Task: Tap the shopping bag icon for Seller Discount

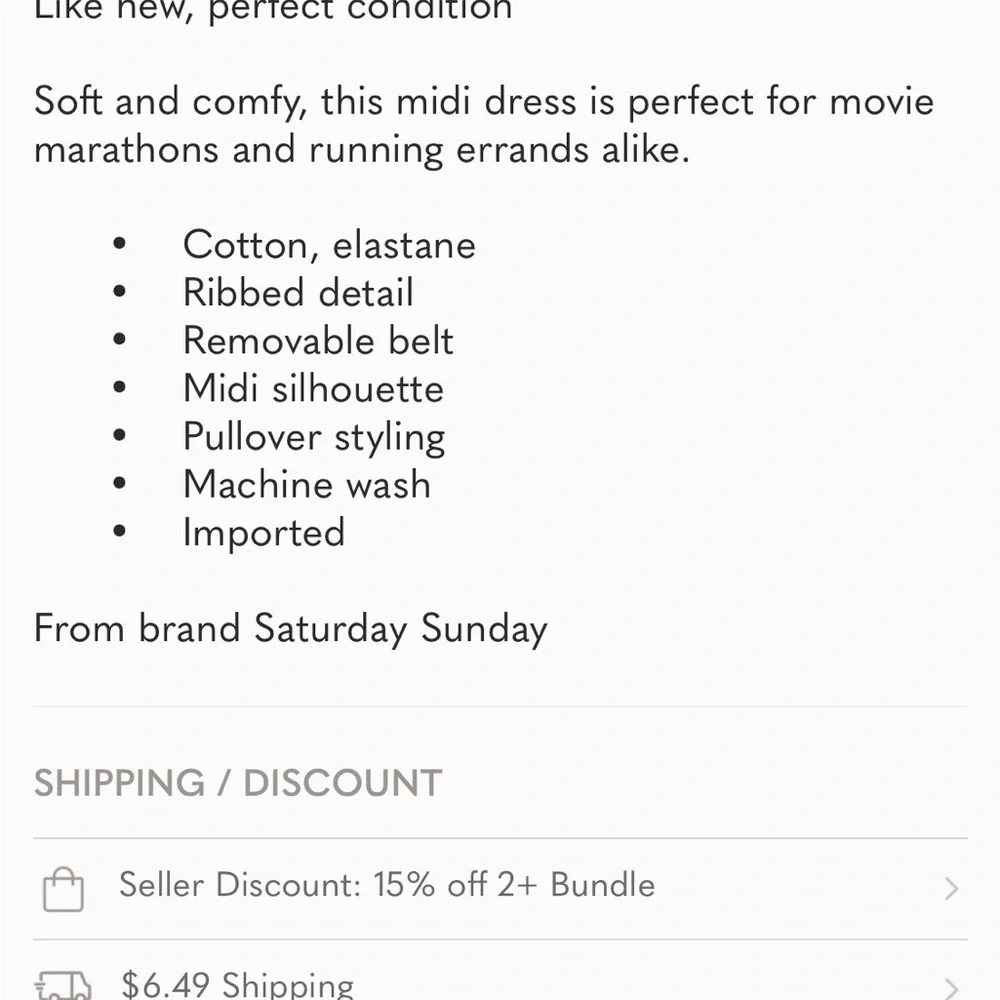Action: pos(63,889)
